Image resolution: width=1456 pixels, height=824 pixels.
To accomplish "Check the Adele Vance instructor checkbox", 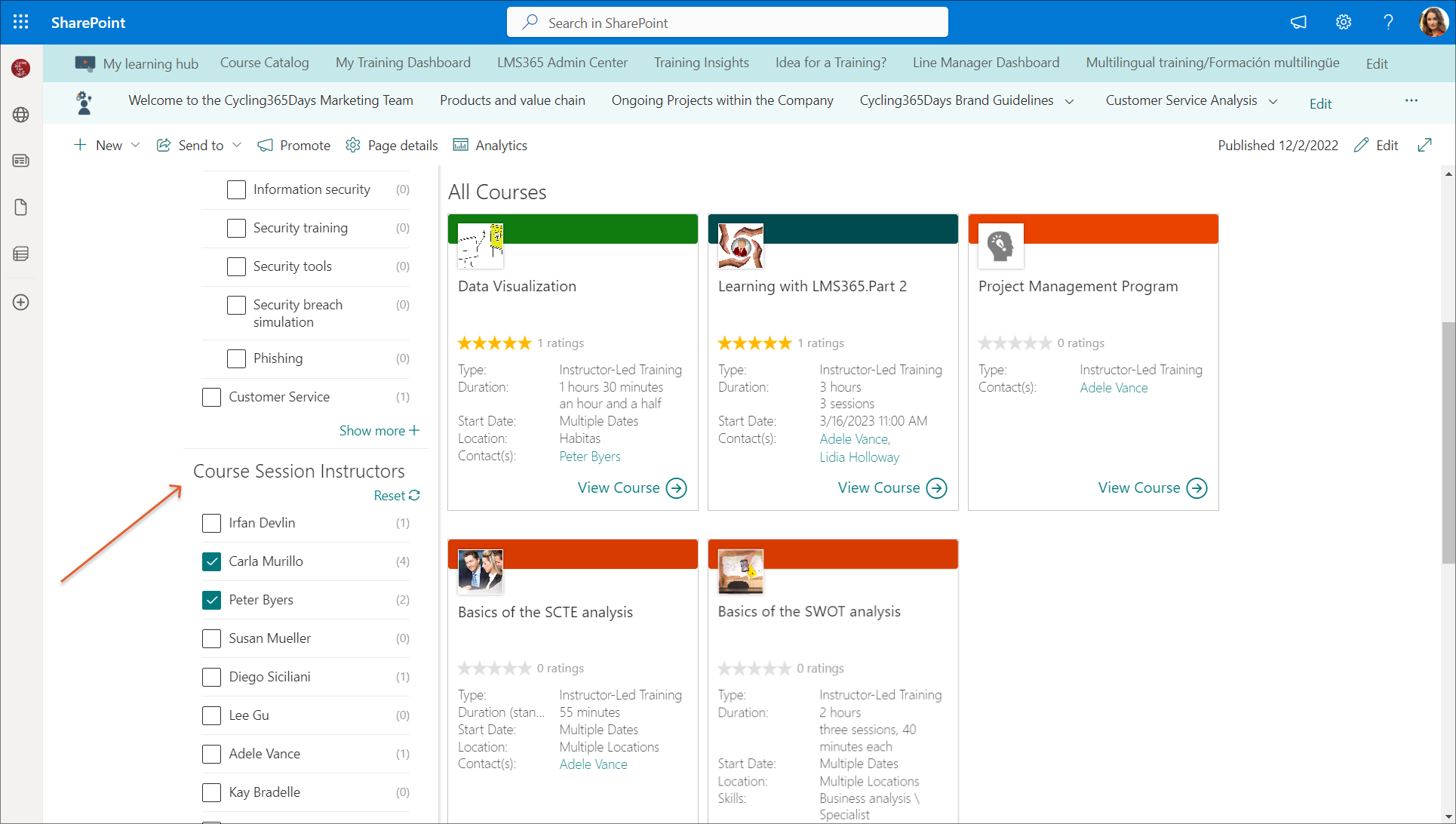I will coord(211,754).
